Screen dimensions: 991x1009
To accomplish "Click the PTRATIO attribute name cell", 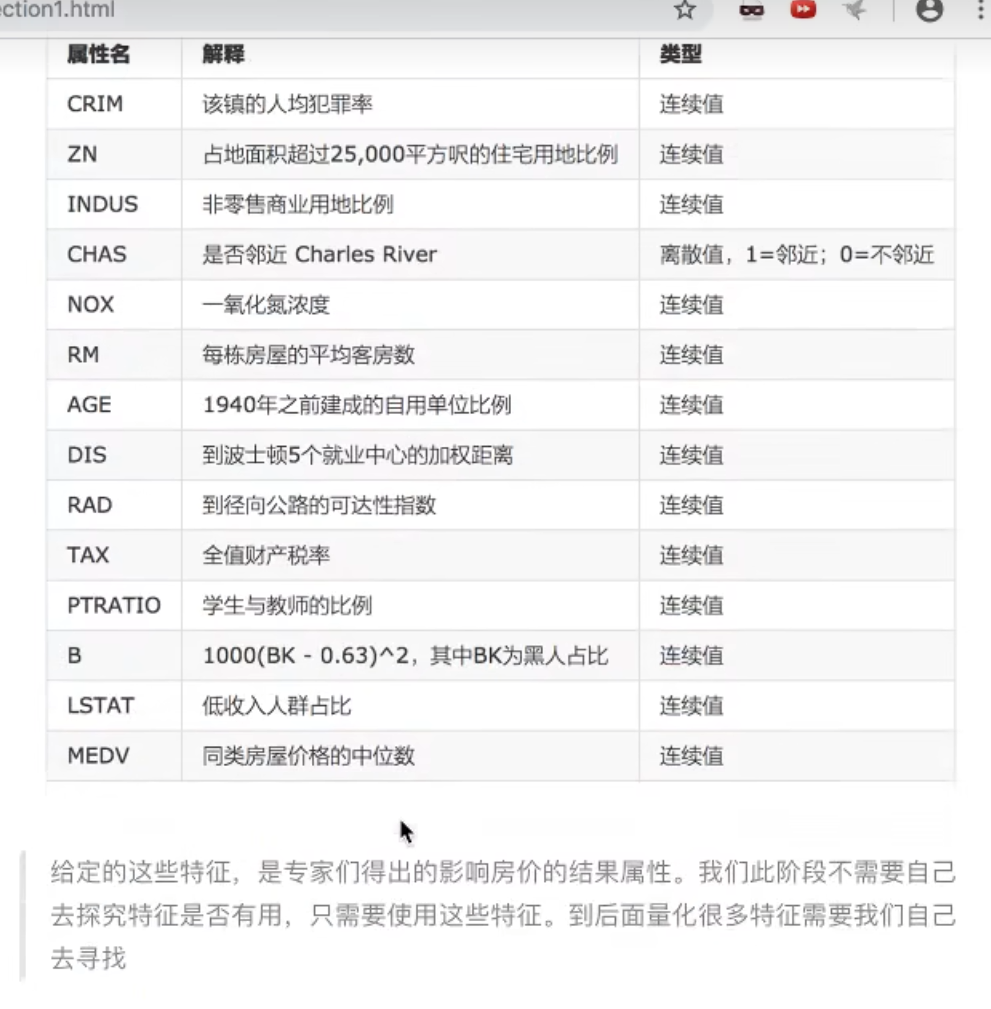I will click(114, 605).
